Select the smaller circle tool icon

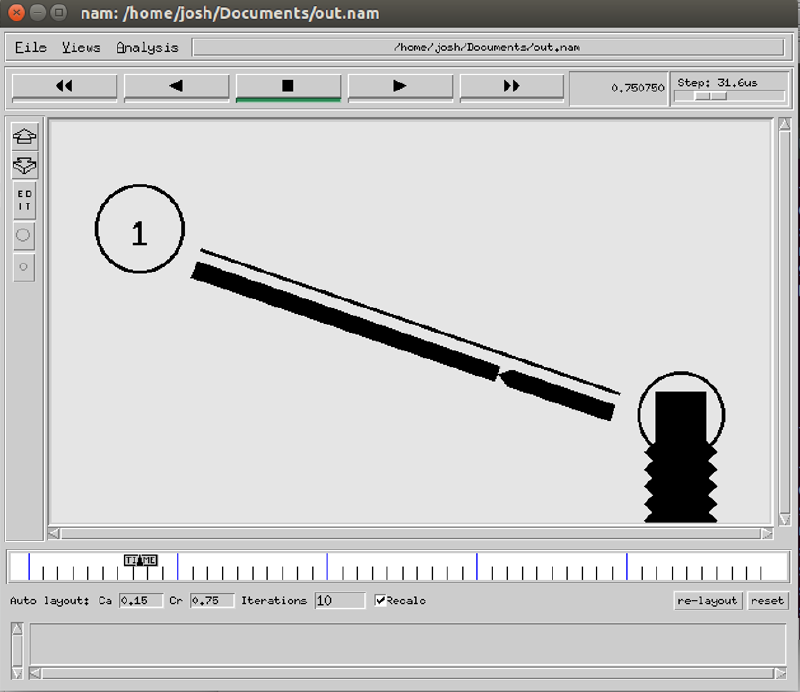pyautogui.click(x=24, y=268)
